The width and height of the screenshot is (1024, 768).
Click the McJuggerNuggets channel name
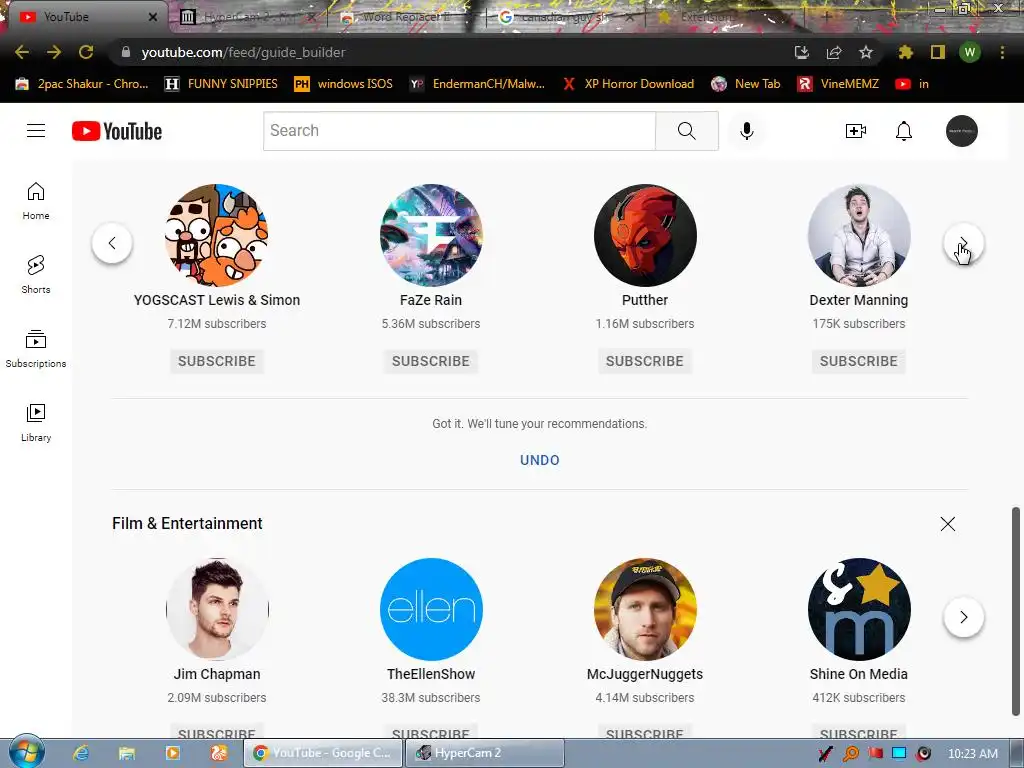click(645, 674)
